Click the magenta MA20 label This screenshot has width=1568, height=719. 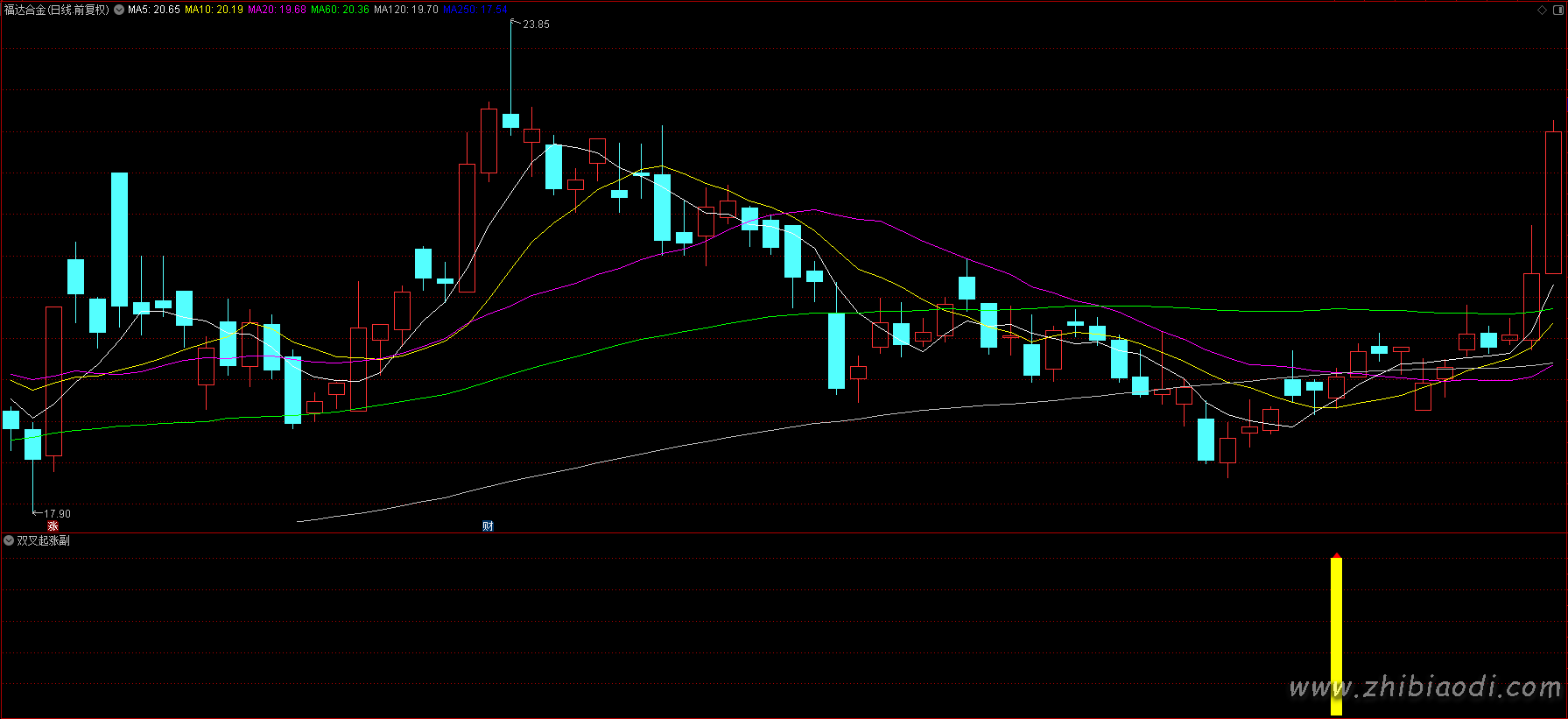click(x=277, y=11)
